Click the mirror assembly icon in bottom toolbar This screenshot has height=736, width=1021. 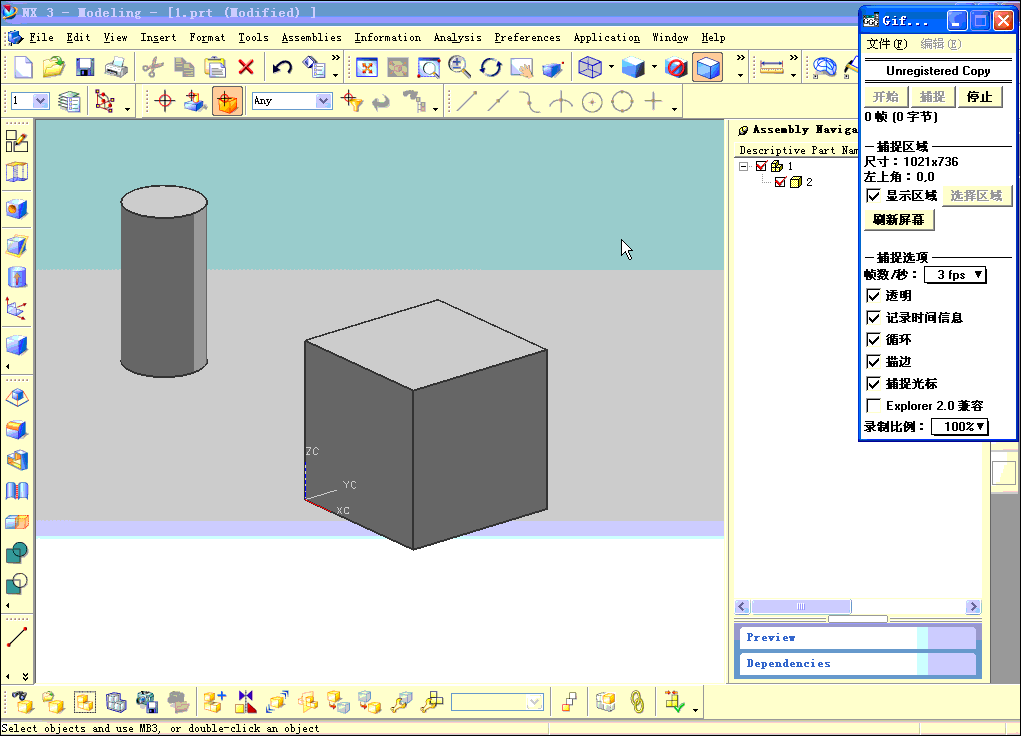245,702
